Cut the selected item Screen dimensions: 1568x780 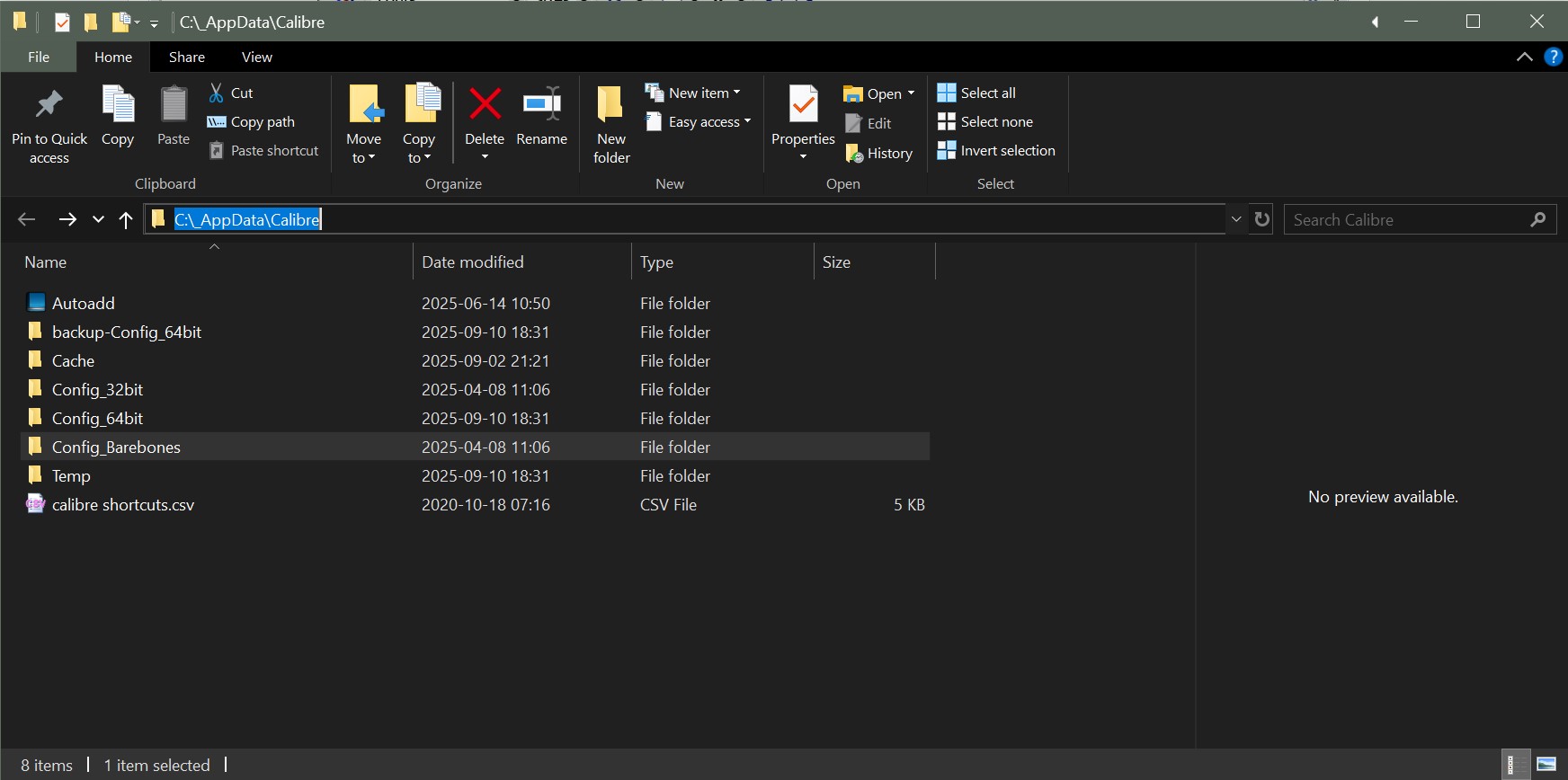click(x=231, y=93)
